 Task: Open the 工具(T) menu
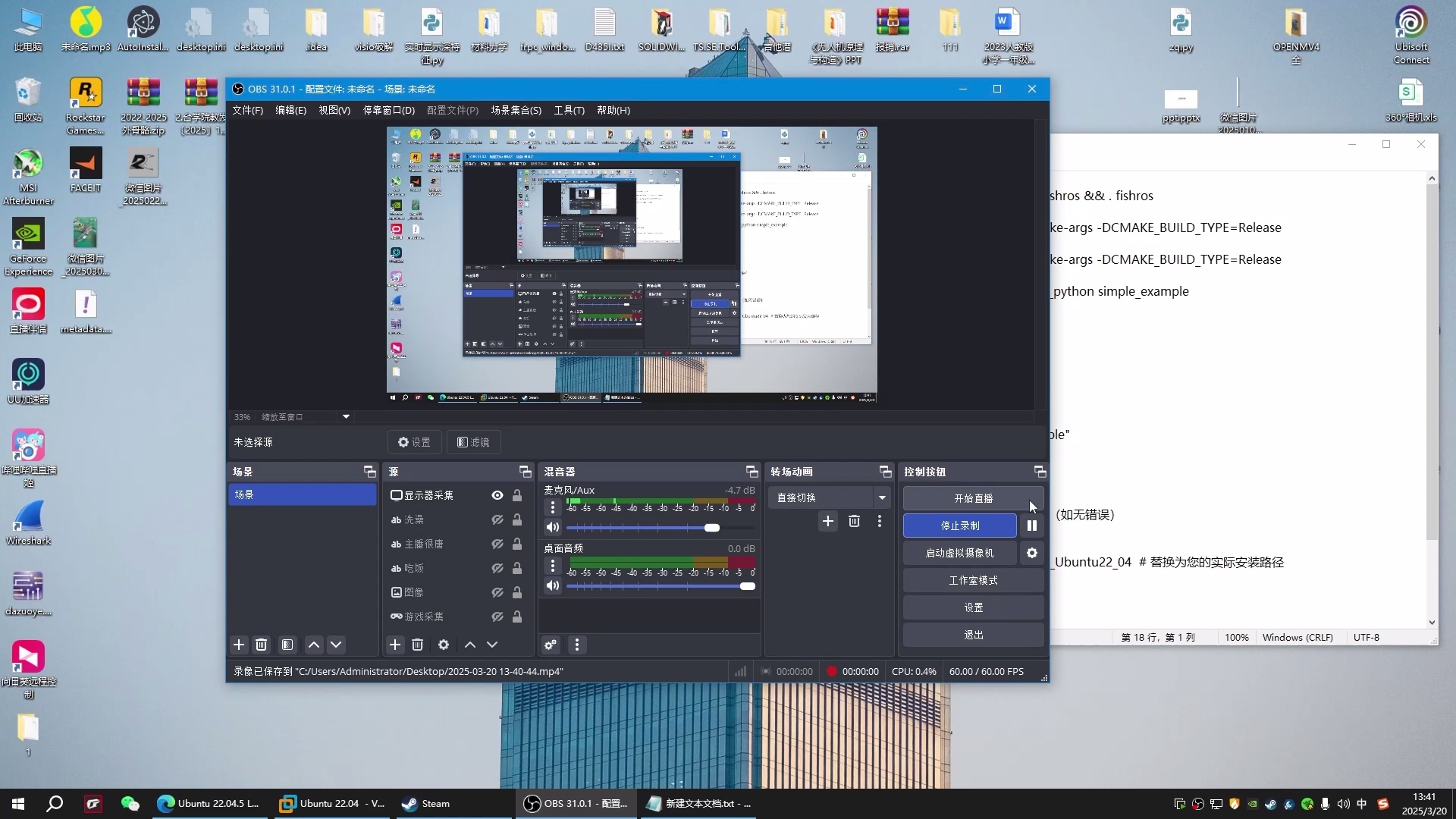(569, 110)
